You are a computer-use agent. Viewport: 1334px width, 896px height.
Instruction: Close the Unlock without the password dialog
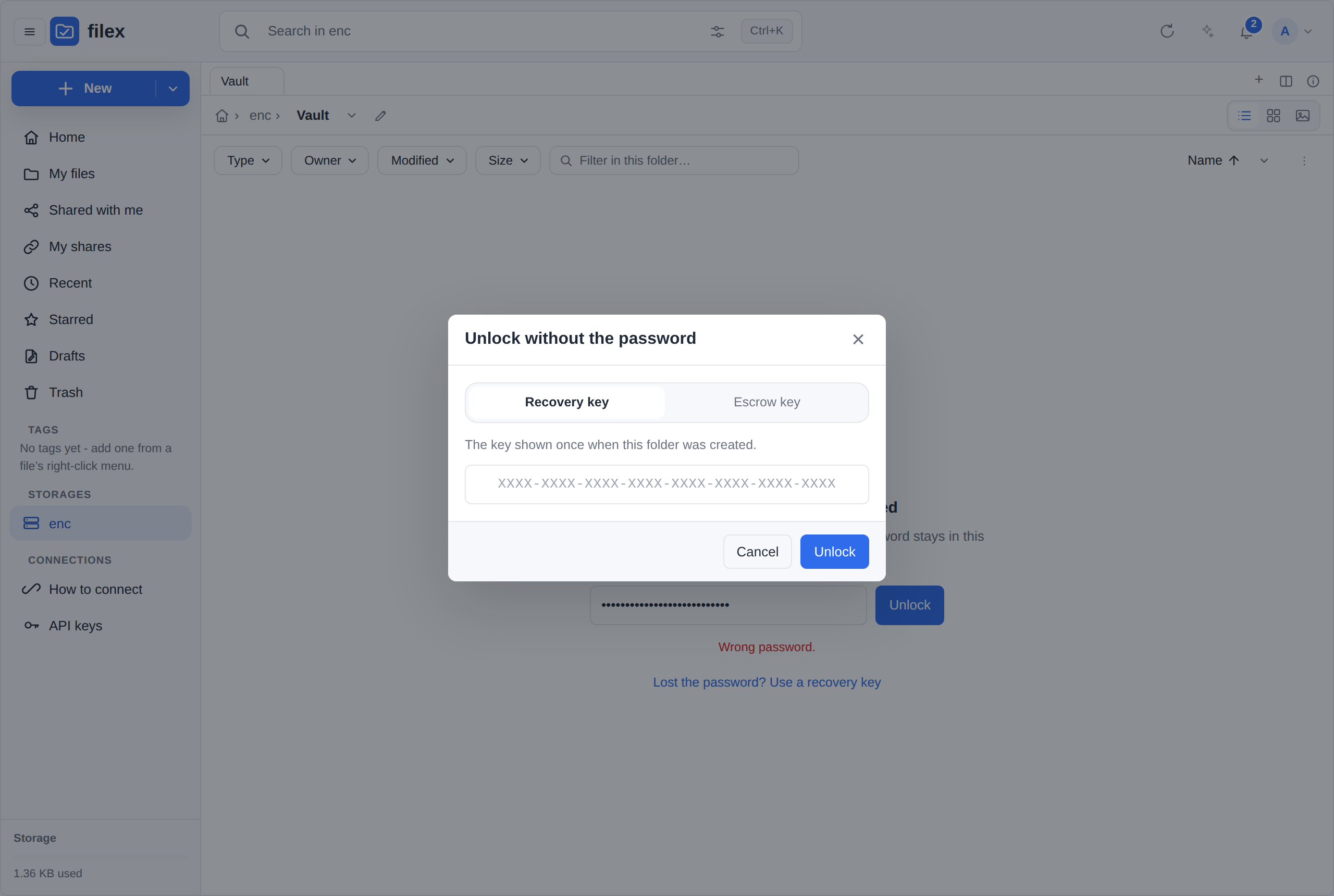click(x=858, y=340)
